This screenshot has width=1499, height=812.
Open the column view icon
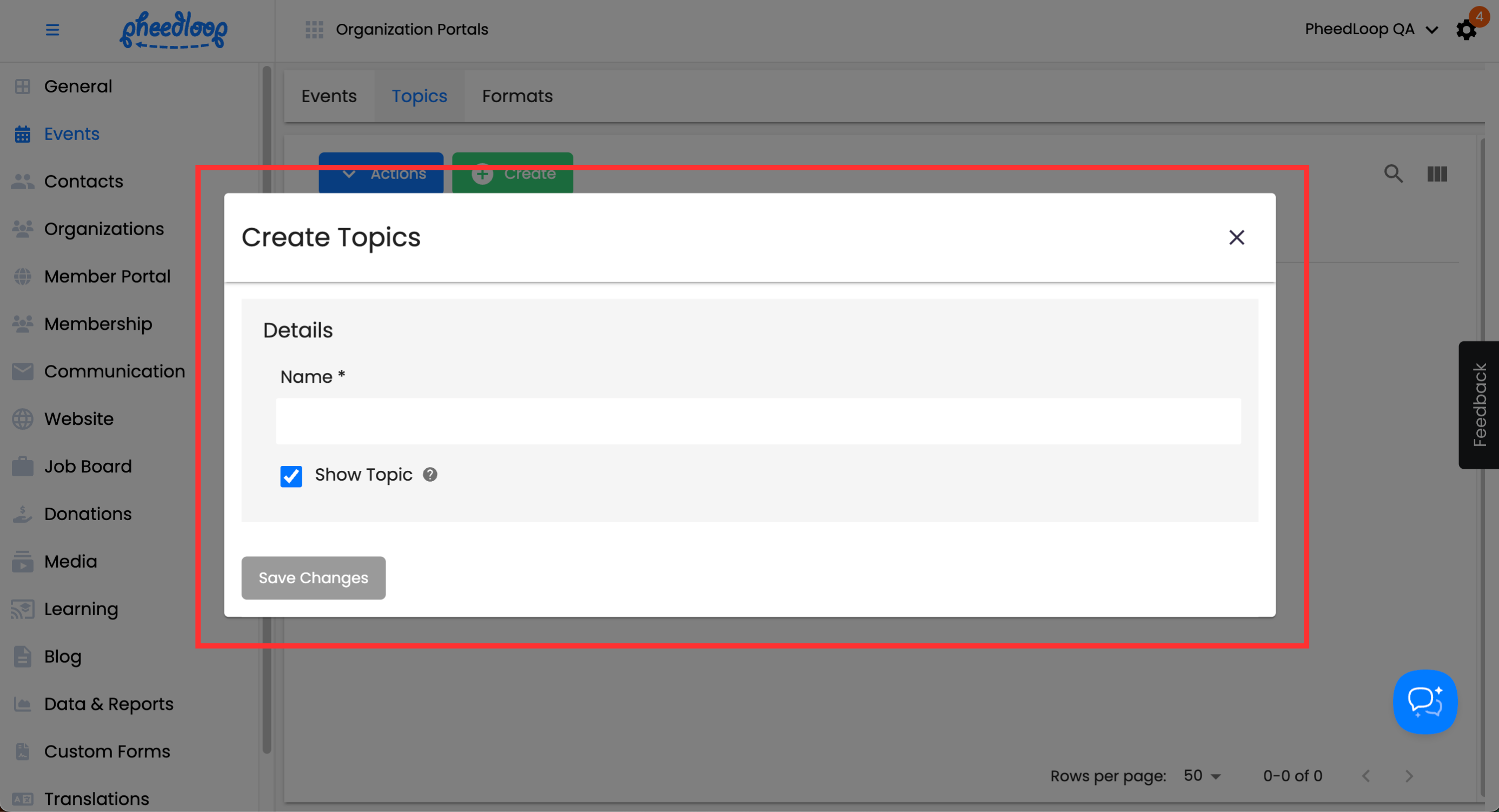pos(1437,174)
